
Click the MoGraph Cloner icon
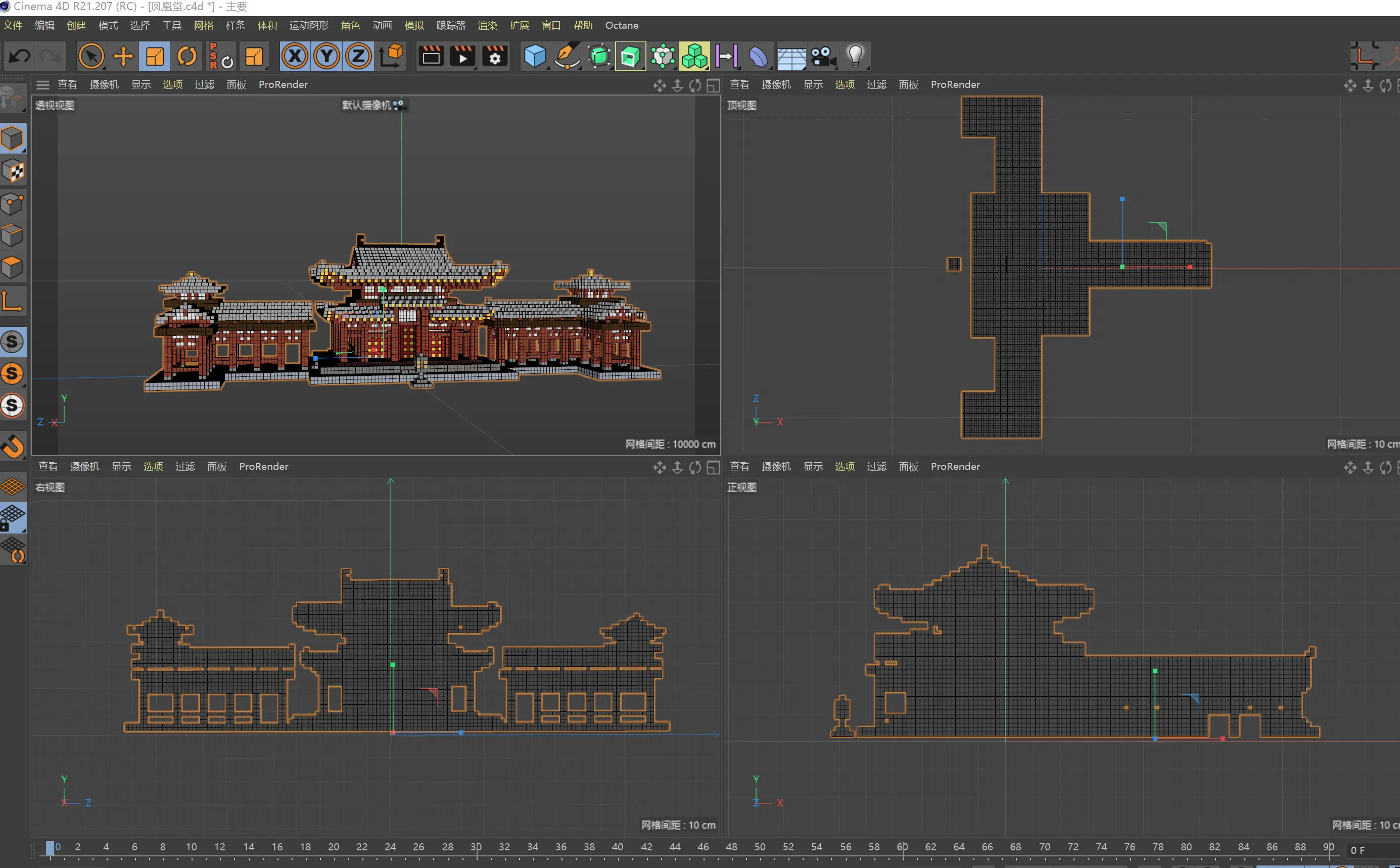[694, 56]
